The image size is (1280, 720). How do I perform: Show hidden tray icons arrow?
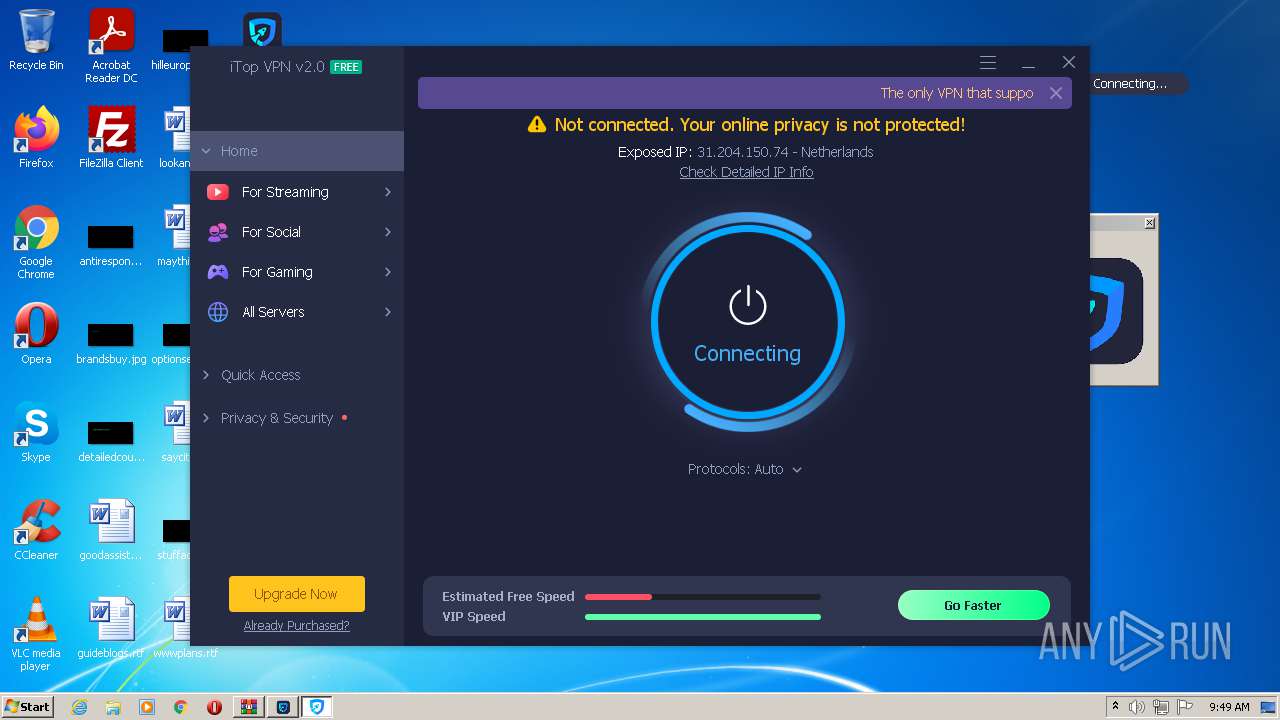point(1115,707)
